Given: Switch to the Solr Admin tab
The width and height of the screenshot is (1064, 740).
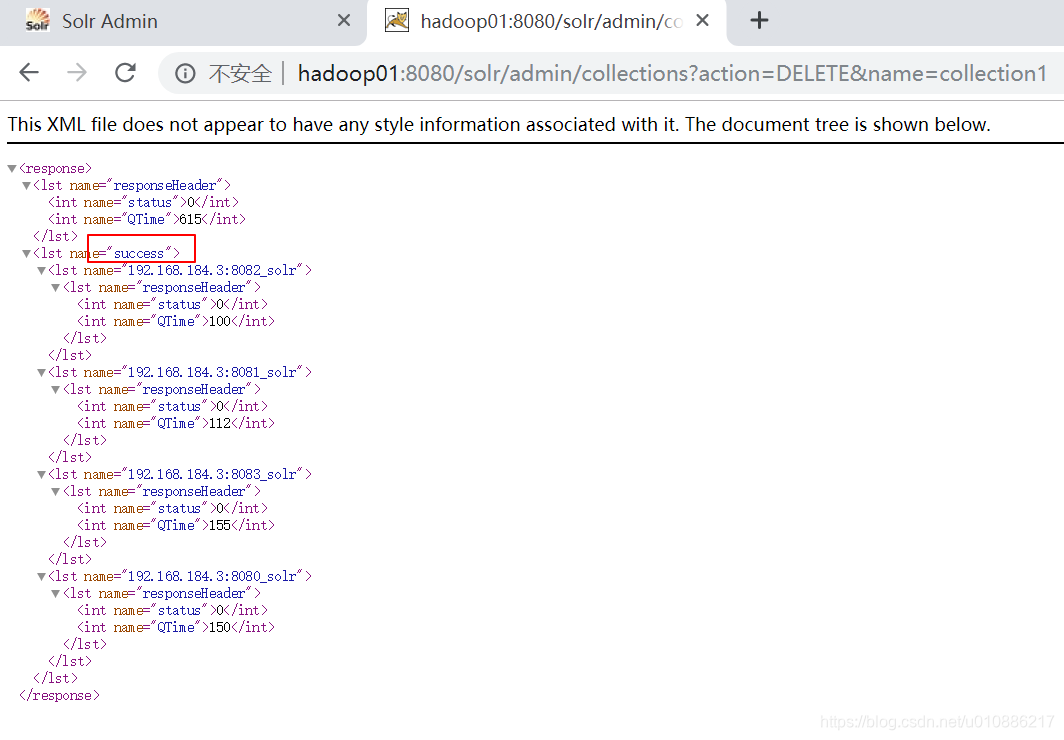Looking at the screenshot, I should pos(183,22).
